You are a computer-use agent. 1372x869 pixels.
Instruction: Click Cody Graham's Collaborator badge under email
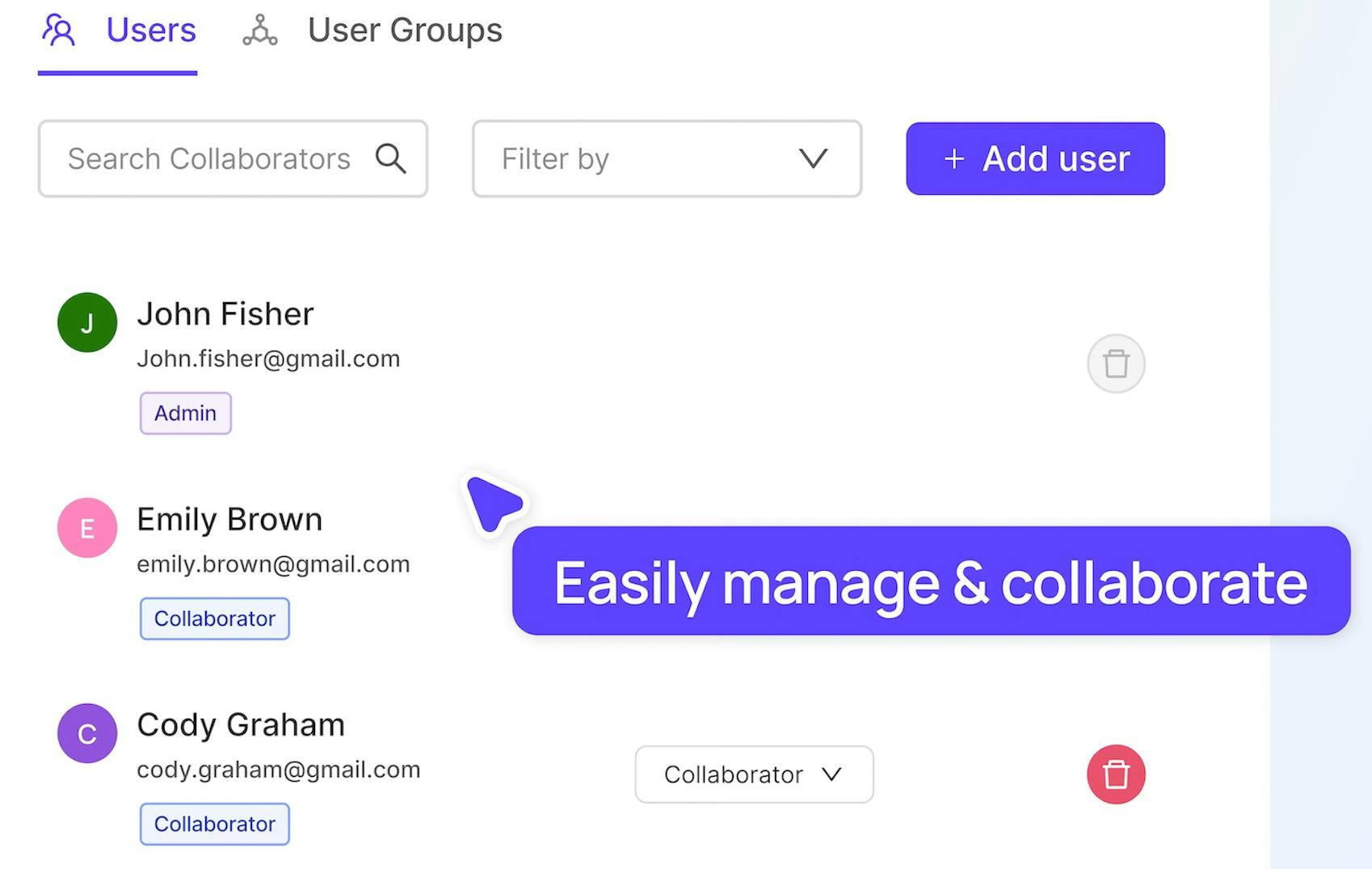(x=214, y=824)
